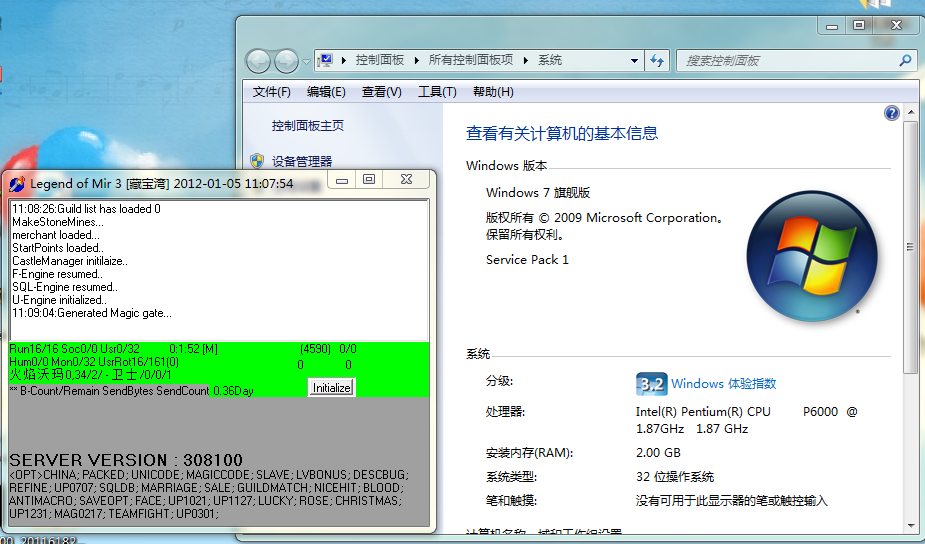Click the Legend of Mir 3 title bar icon

coord(17,183)
